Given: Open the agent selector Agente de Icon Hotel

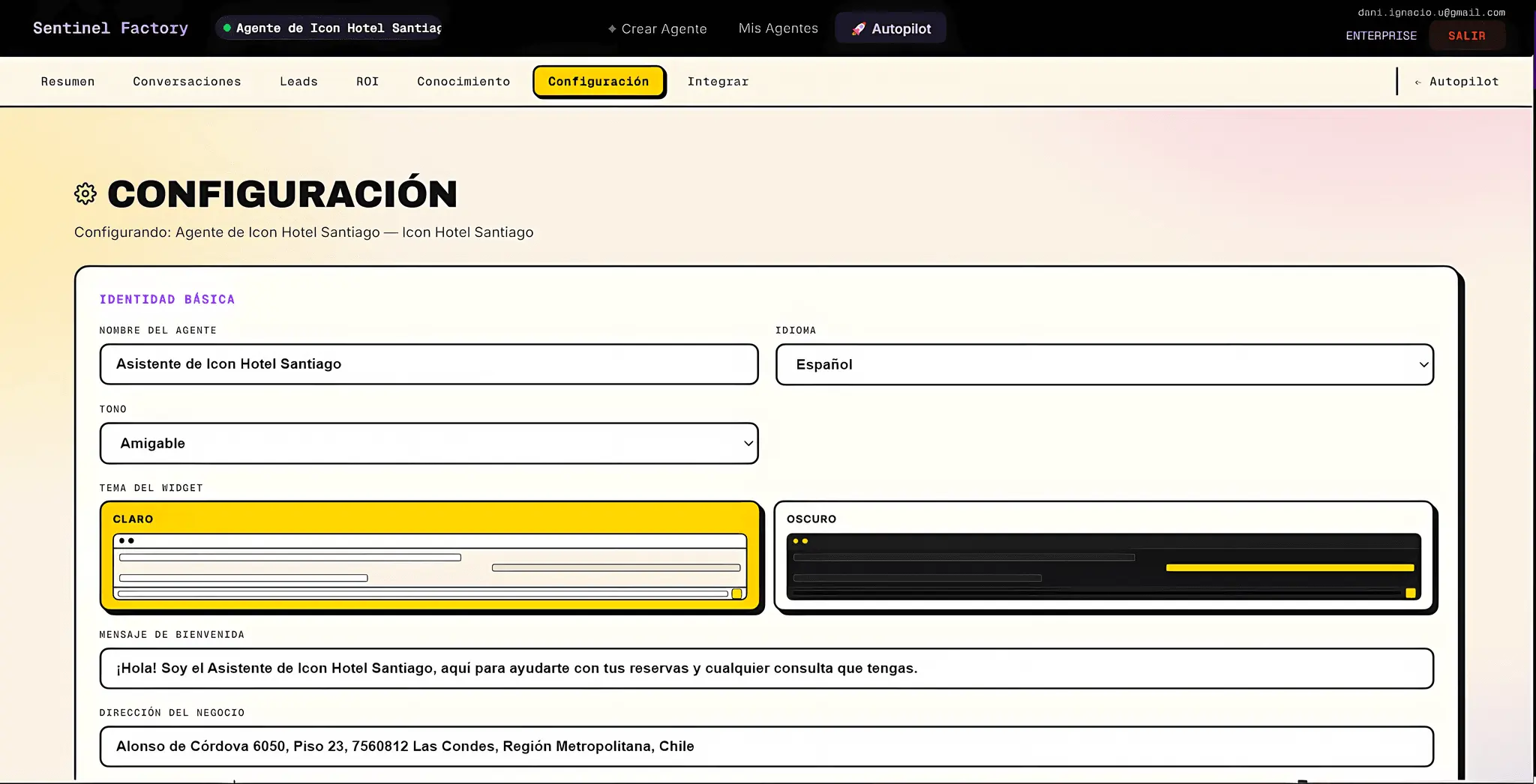Looking at the screenshot, I should (x=330, y=28).
